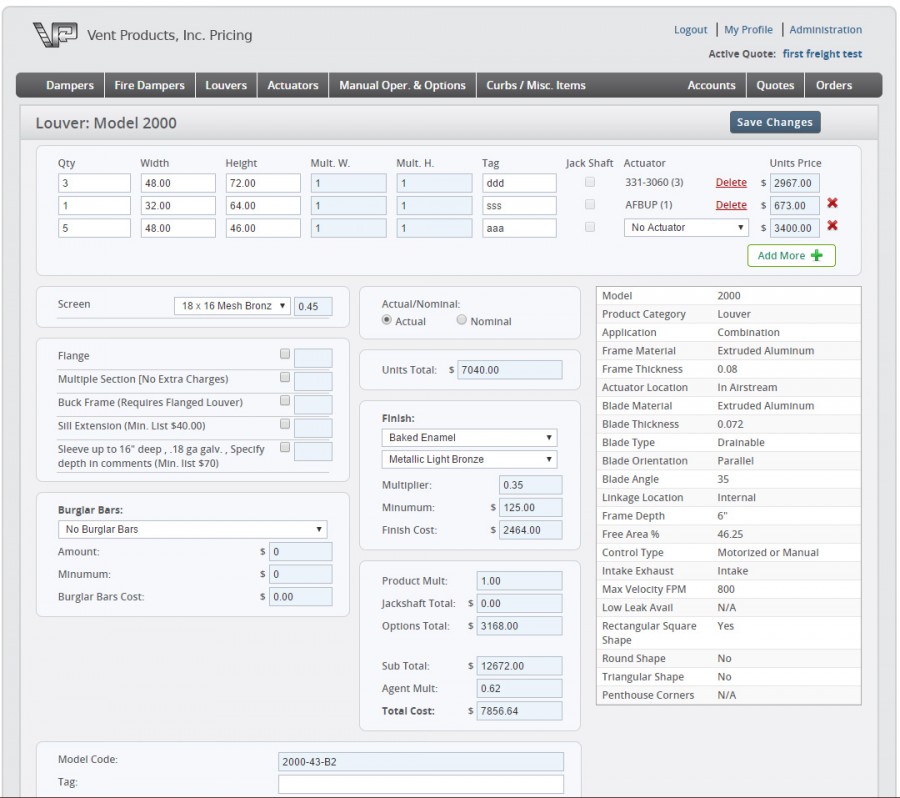Open the Fire Dampers menu
Viewport: 900px width, 798px height.
tap(147, 85)
